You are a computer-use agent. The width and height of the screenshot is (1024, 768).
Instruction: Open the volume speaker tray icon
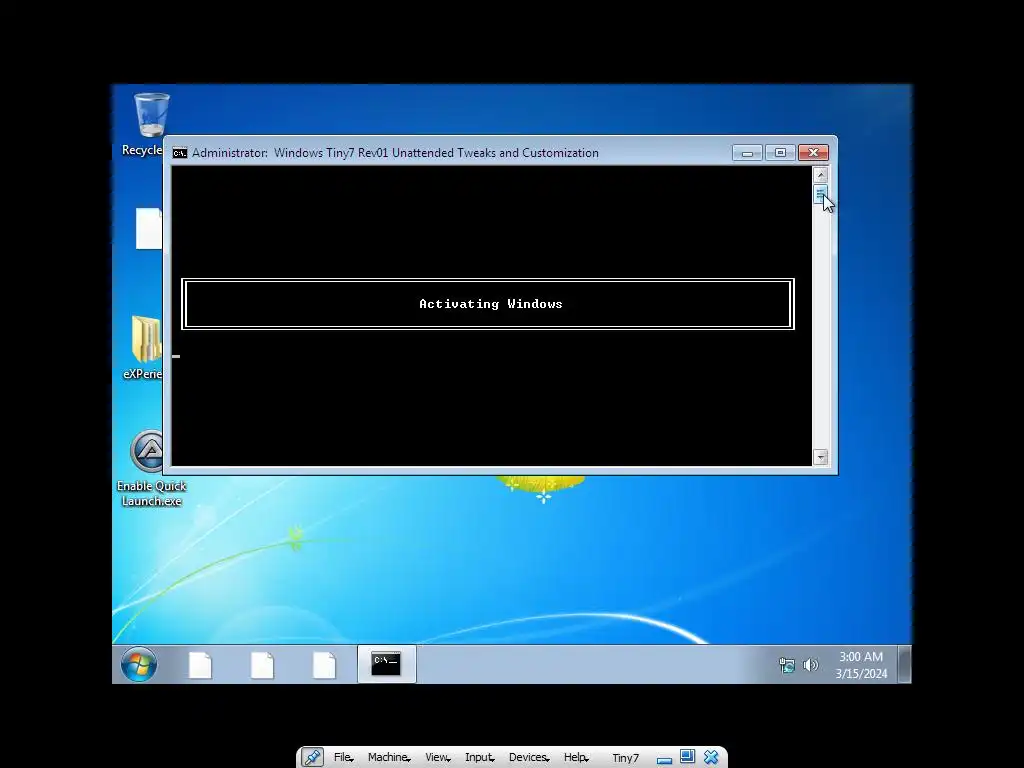click(x=810, y=665)
